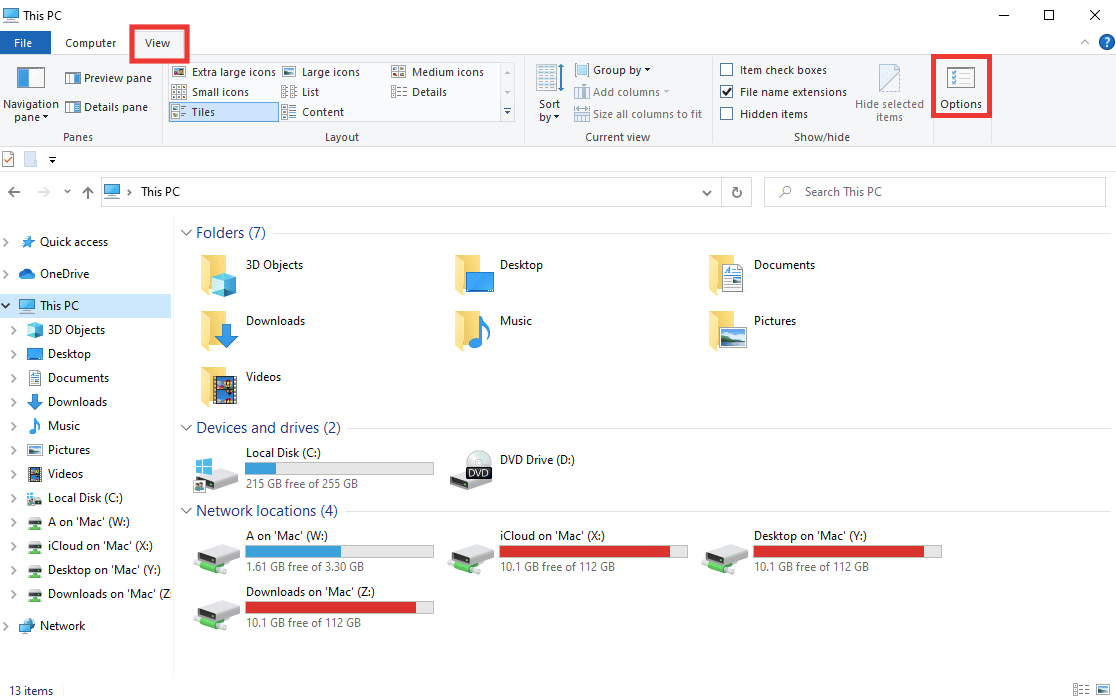Screen dimensions: 1116x697
Task: Switch to the Computer tab
Action: pos(90,43)
